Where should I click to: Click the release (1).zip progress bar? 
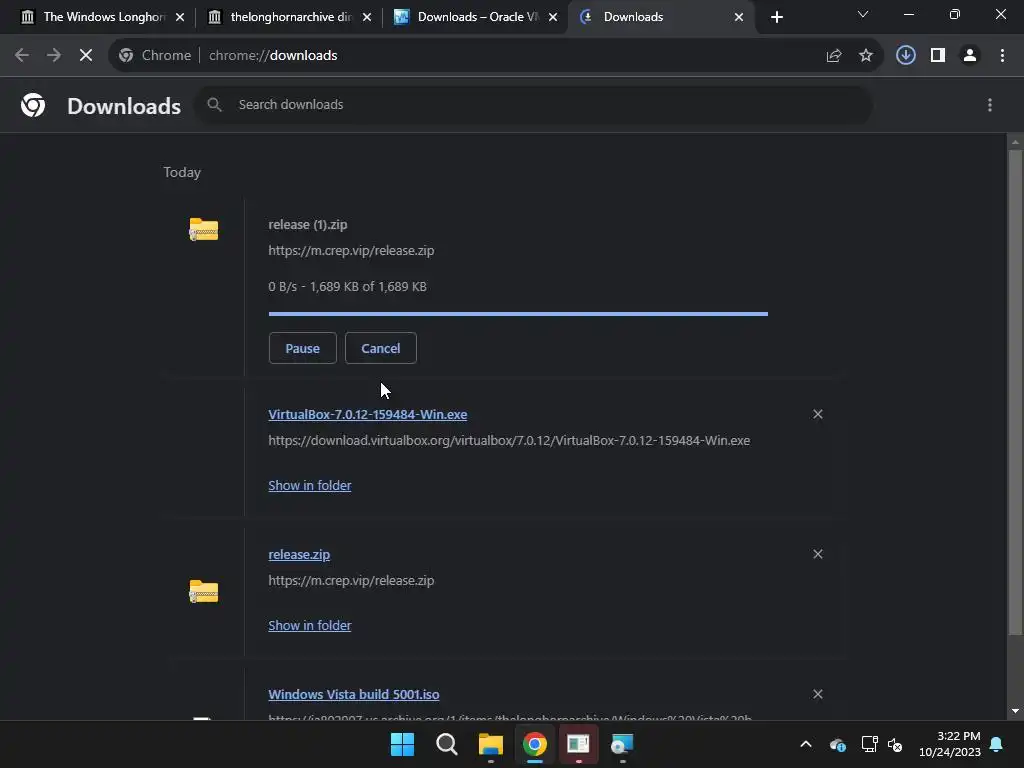pos(518,314)
